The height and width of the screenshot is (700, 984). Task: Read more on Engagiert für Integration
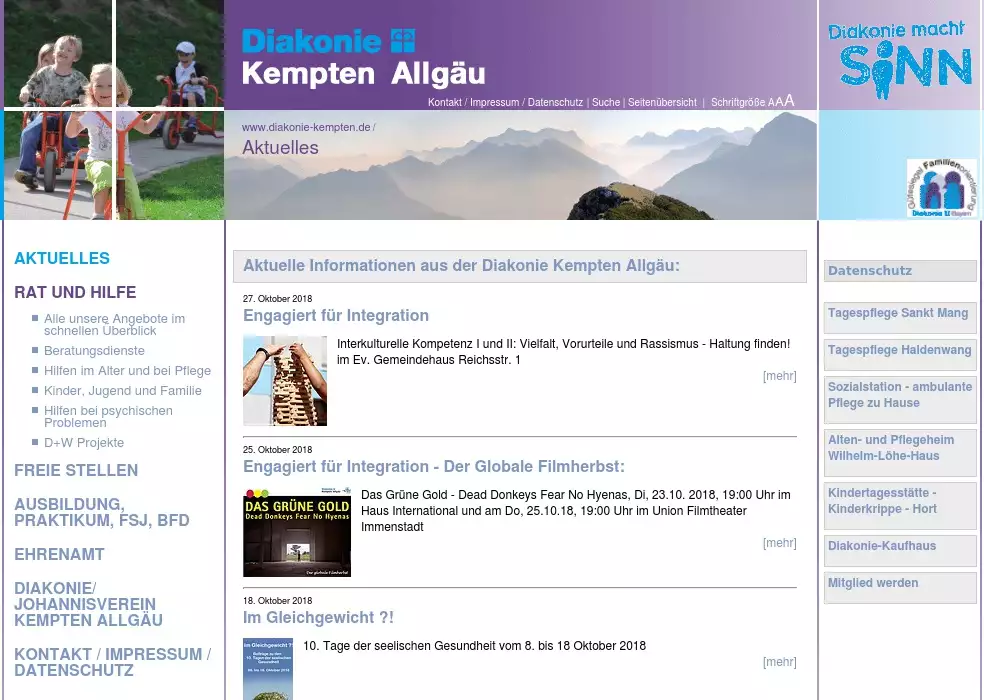click(x=779, y=376)
